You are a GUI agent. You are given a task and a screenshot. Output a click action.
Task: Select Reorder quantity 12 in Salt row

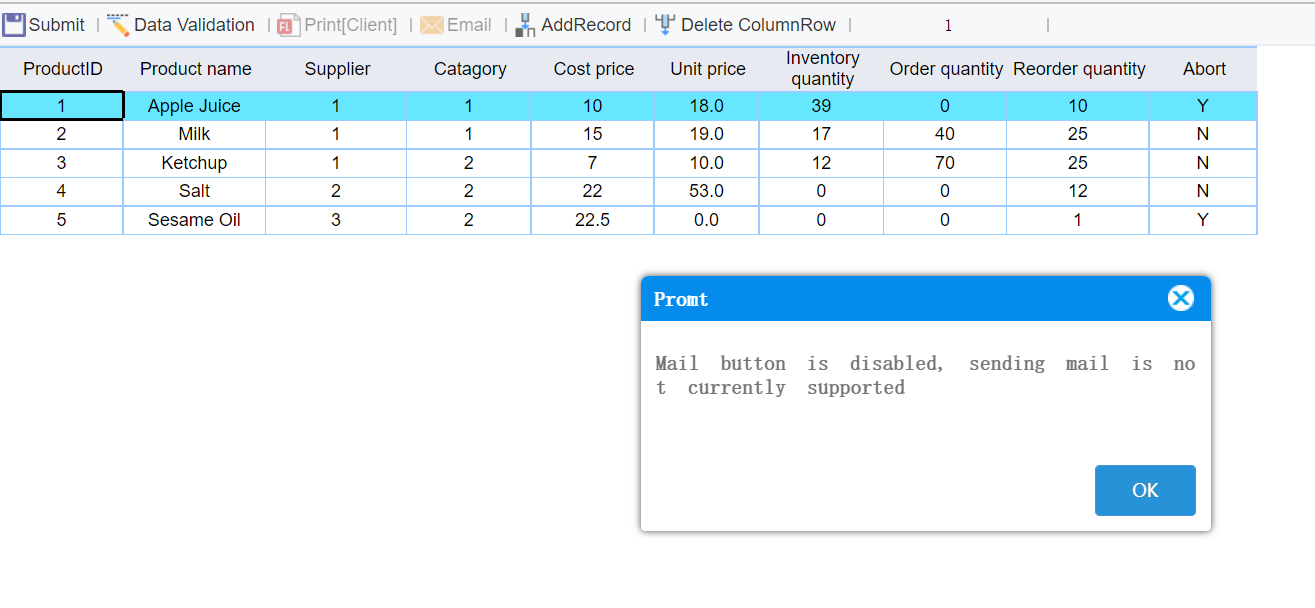click(1078, 191)
